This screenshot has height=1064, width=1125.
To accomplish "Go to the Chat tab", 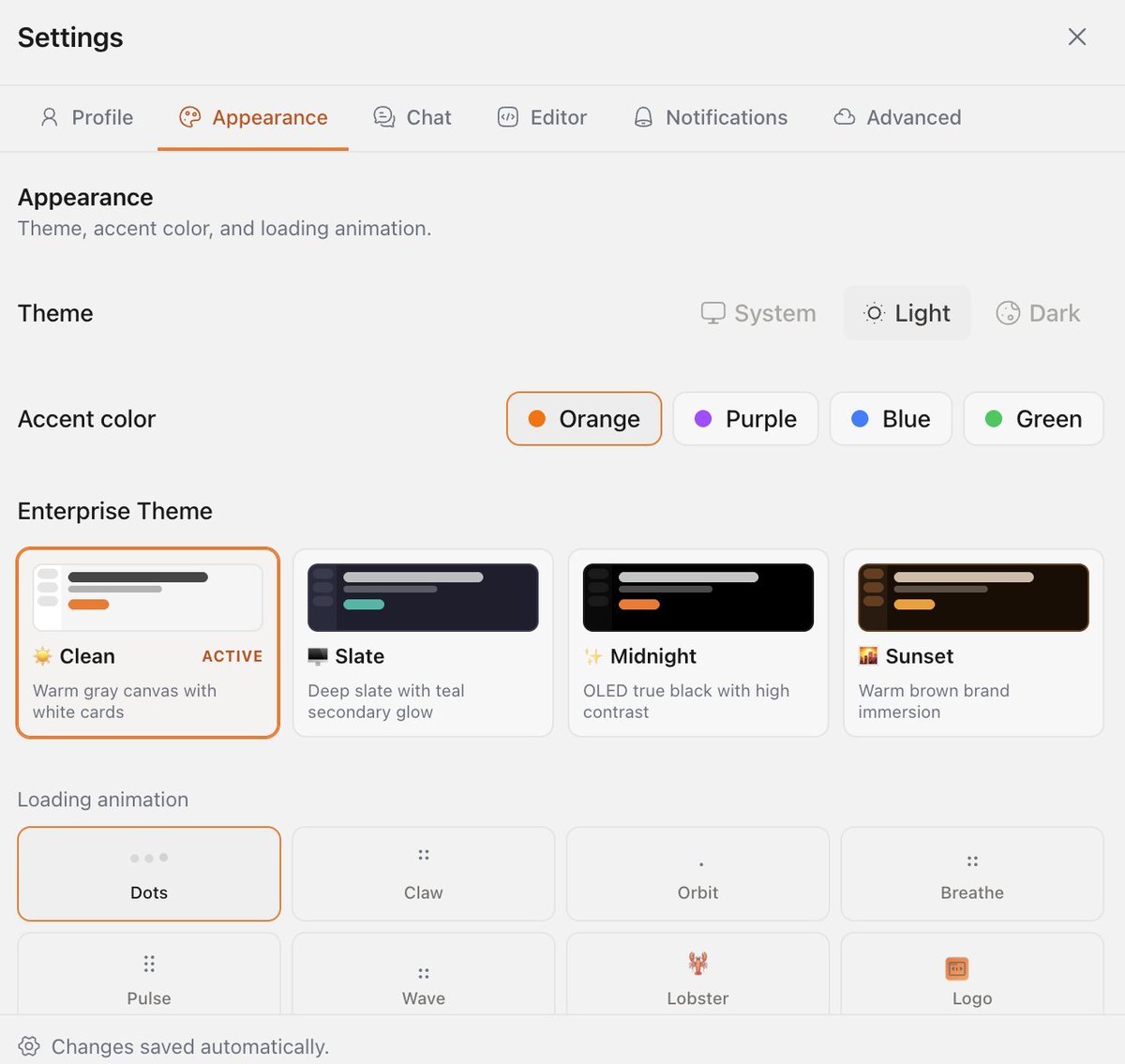I will click(412, 117).
